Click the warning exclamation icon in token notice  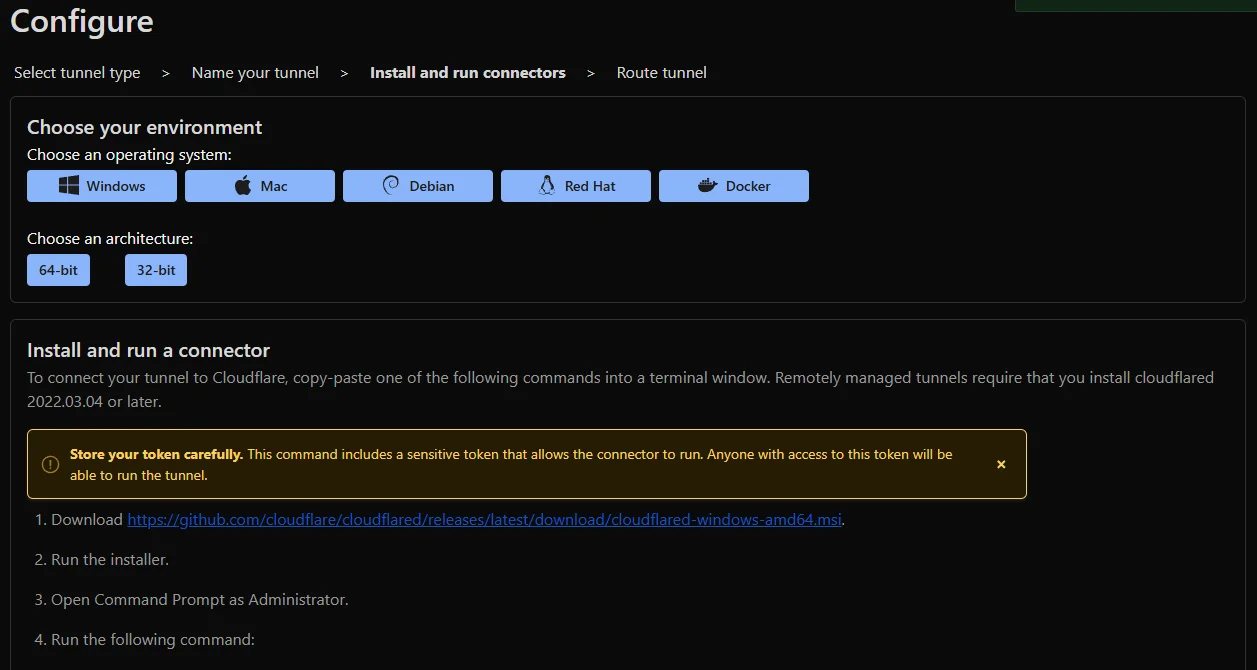tap(50, 464)
